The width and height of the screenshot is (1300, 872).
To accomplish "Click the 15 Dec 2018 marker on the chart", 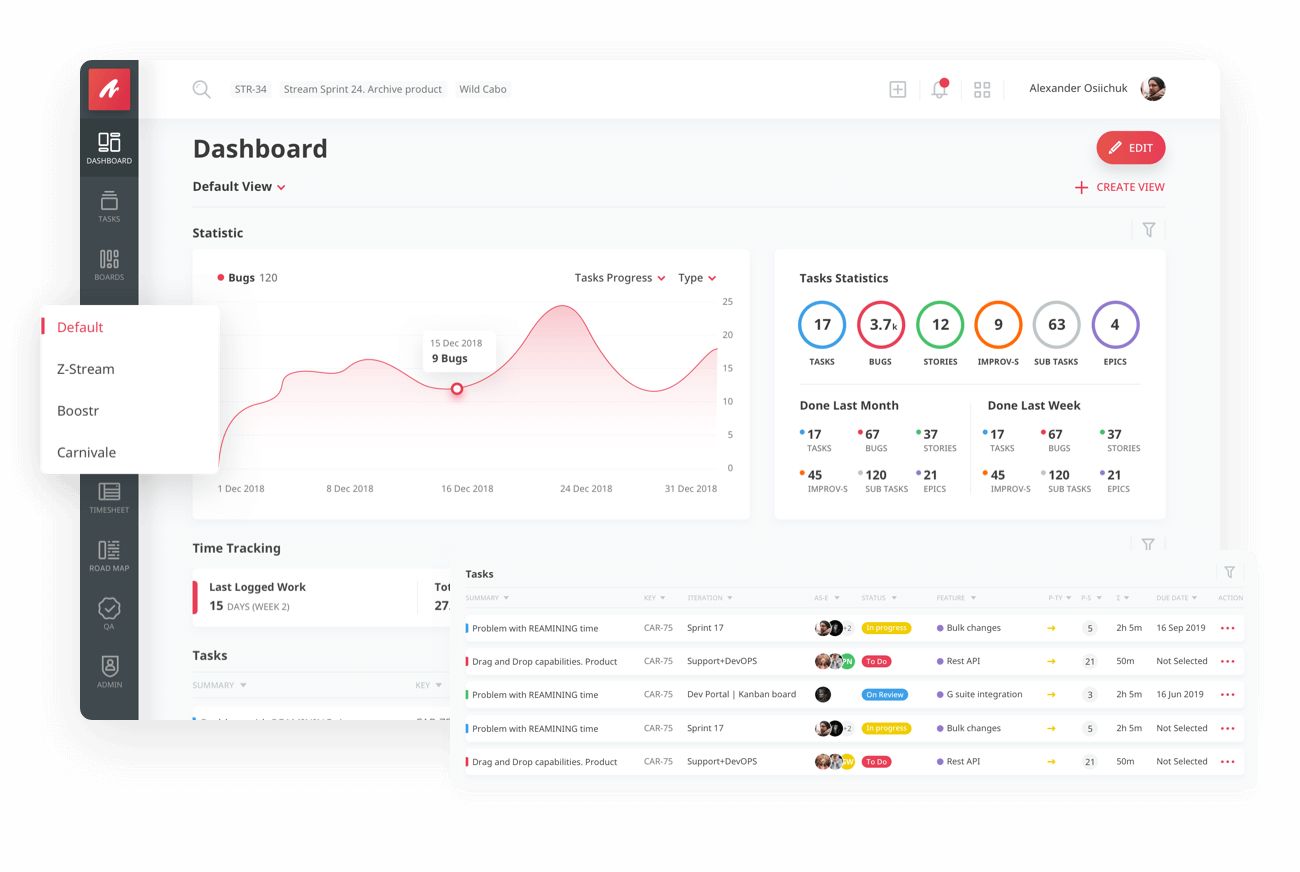I will (457, 391).
